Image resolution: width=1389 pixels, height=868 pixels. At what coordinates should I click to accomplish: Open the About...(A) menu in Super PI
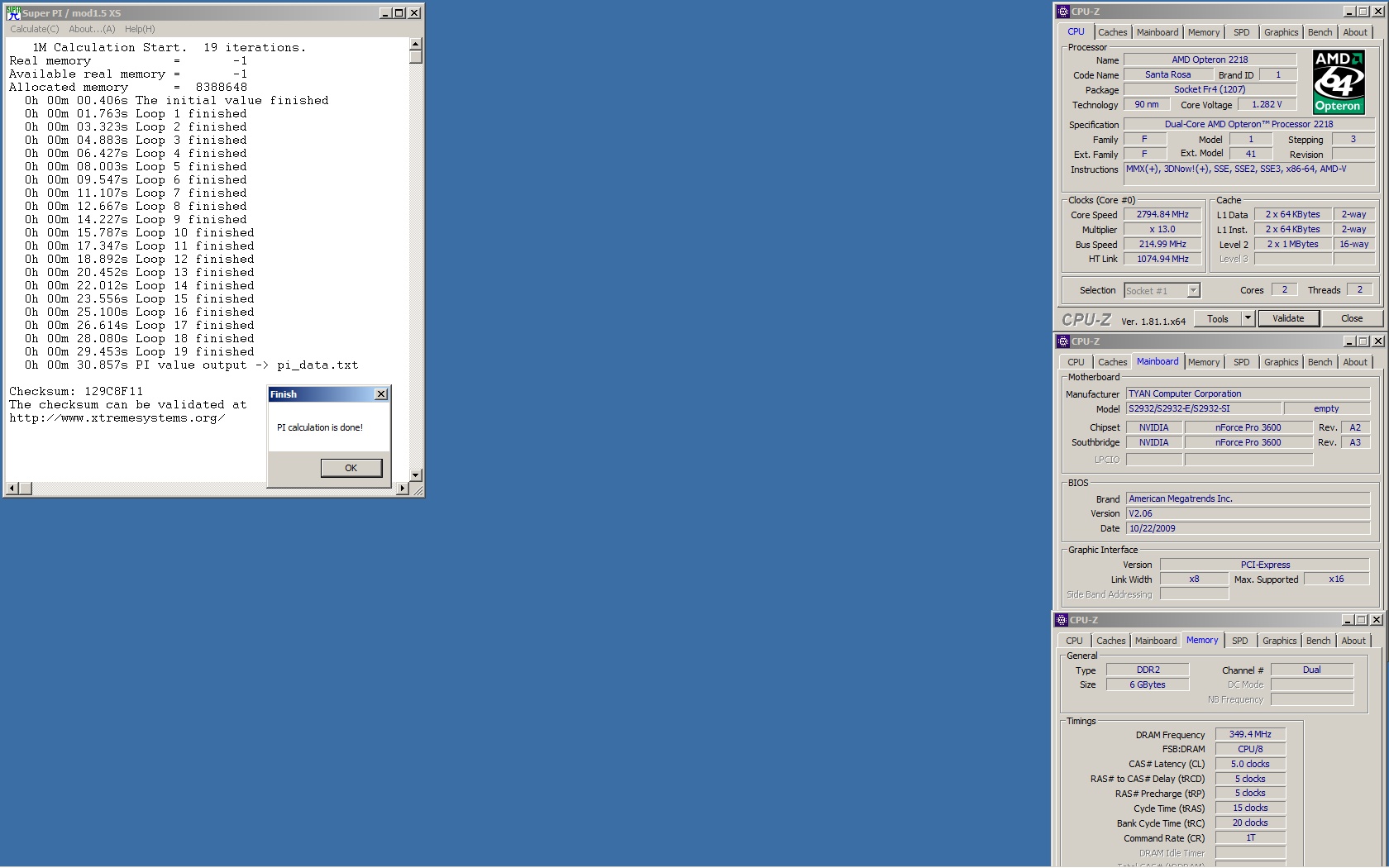[92, 29]
